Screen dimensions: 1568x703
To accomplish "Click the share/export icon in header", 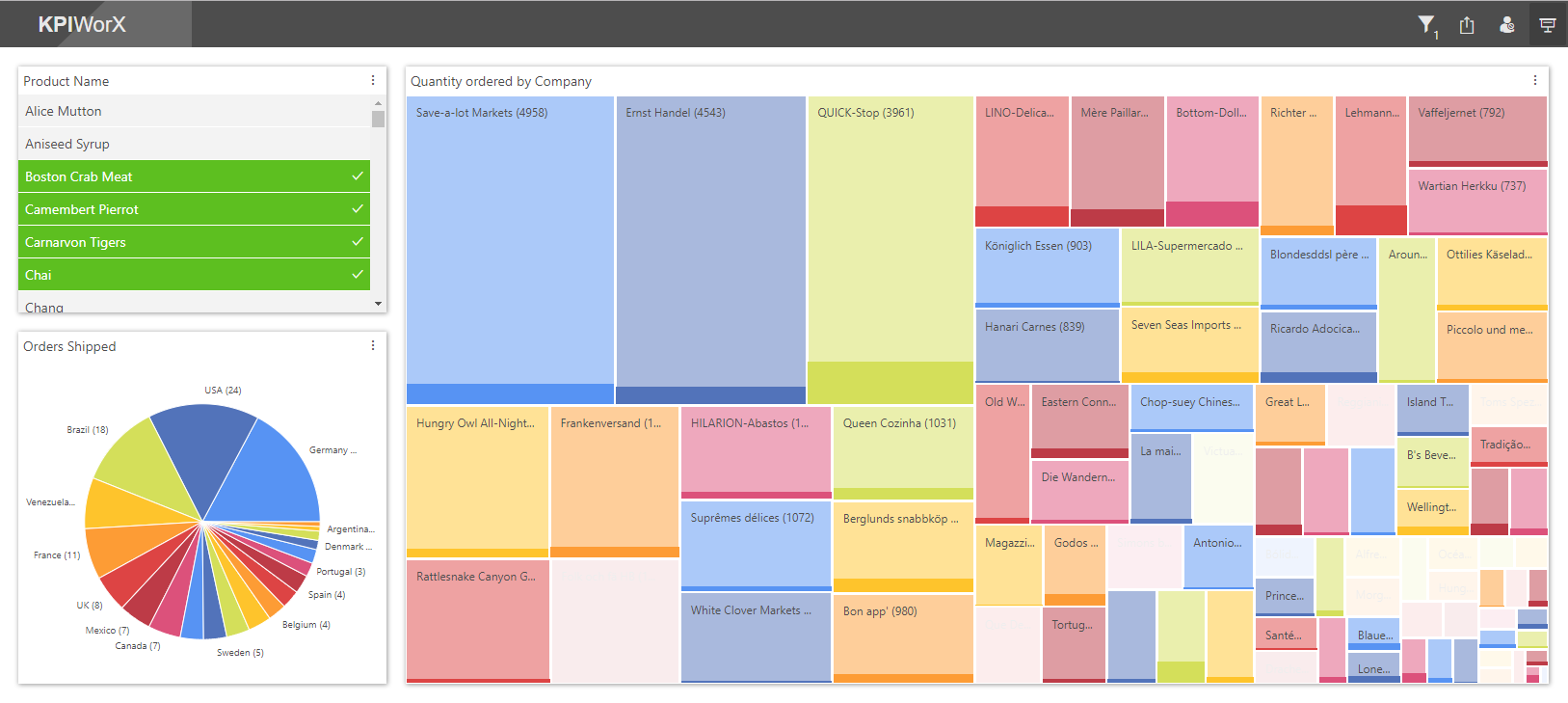I will pos(1467,25).
